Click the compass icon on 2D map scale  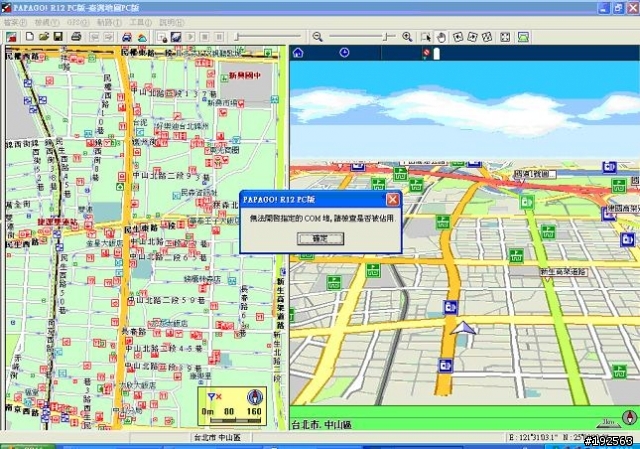click(255, 397)
